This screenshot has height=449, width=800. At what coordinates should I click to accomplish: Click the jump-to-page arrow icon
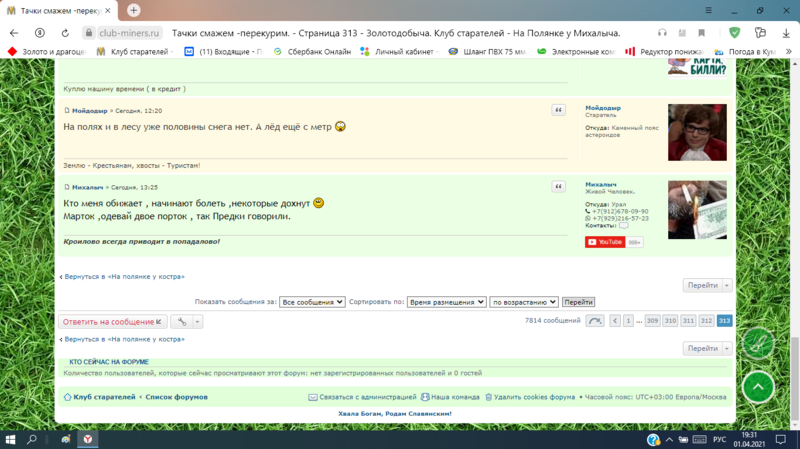tap(595, 321)
